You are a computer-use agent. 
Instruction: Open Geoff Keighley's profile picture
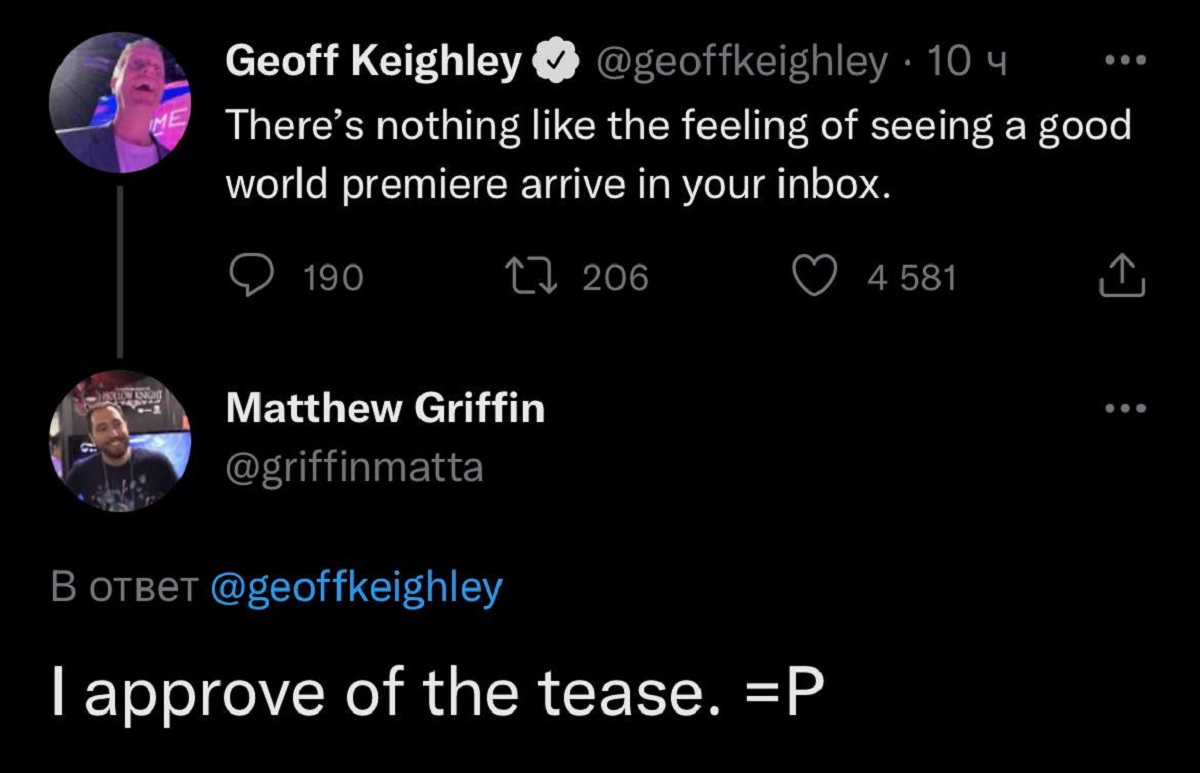pyautogui.click(x=120, y=103)
